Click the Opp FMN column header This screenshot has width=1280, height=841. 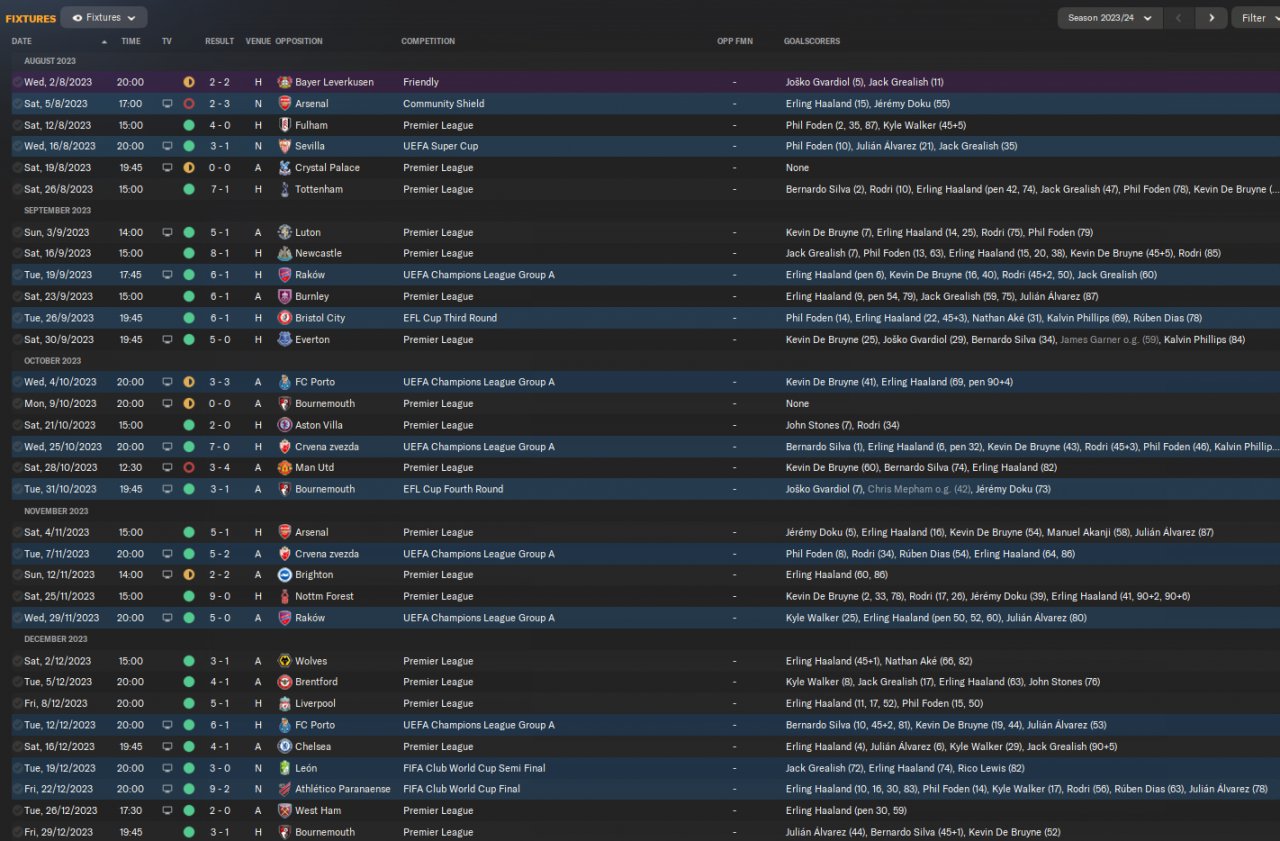735,41
